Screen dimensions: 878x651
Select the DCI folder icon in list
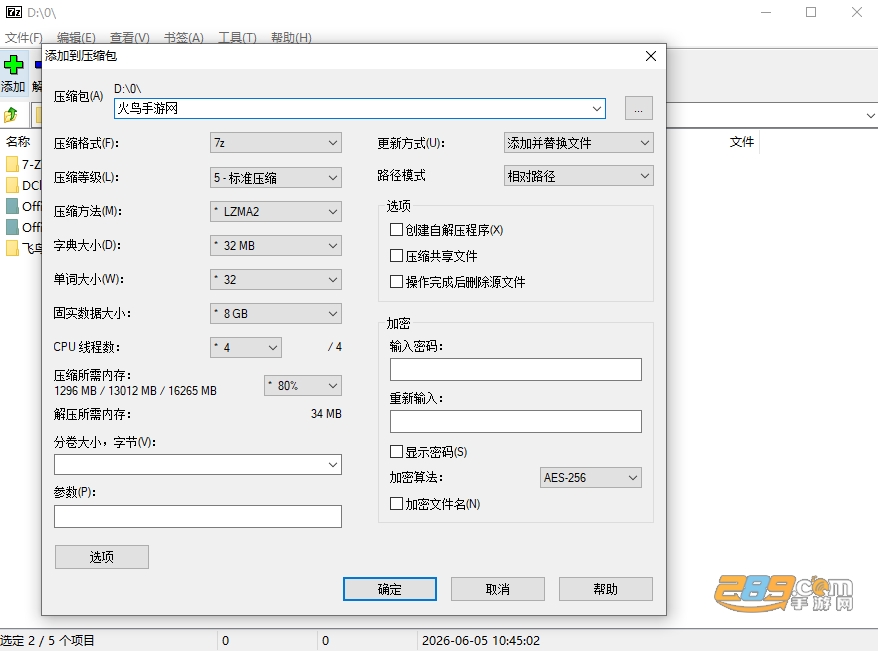(x=12, y=185)
